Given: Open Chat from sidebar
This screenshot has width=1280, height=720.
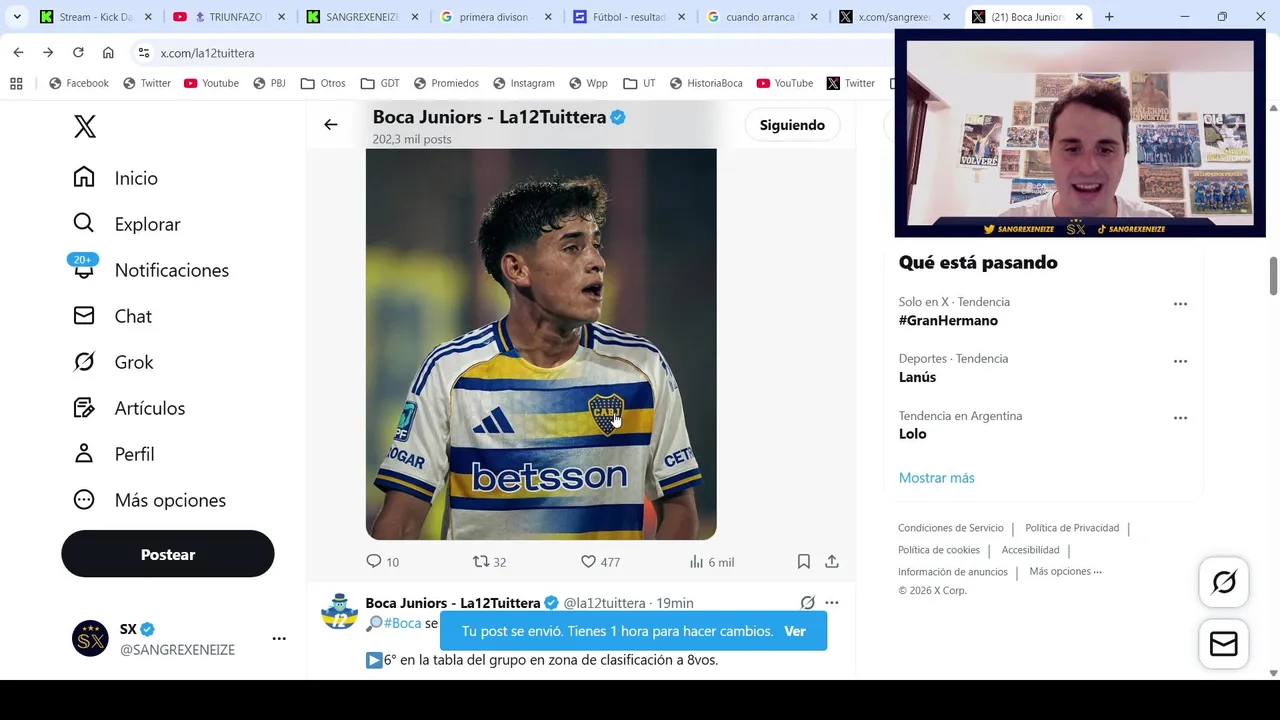Looking at the screenshot, I should click(112, 316).
